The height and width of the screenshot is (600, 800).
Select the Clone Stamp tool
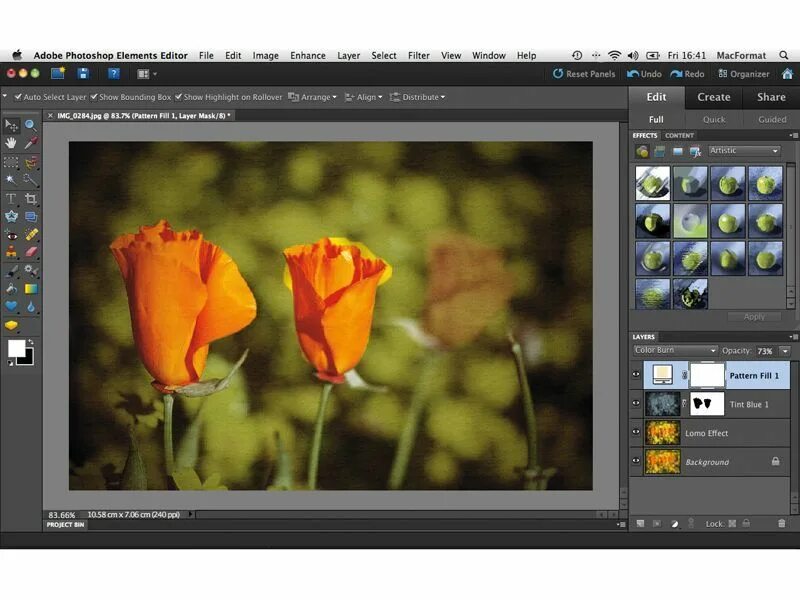coord(11,252)
